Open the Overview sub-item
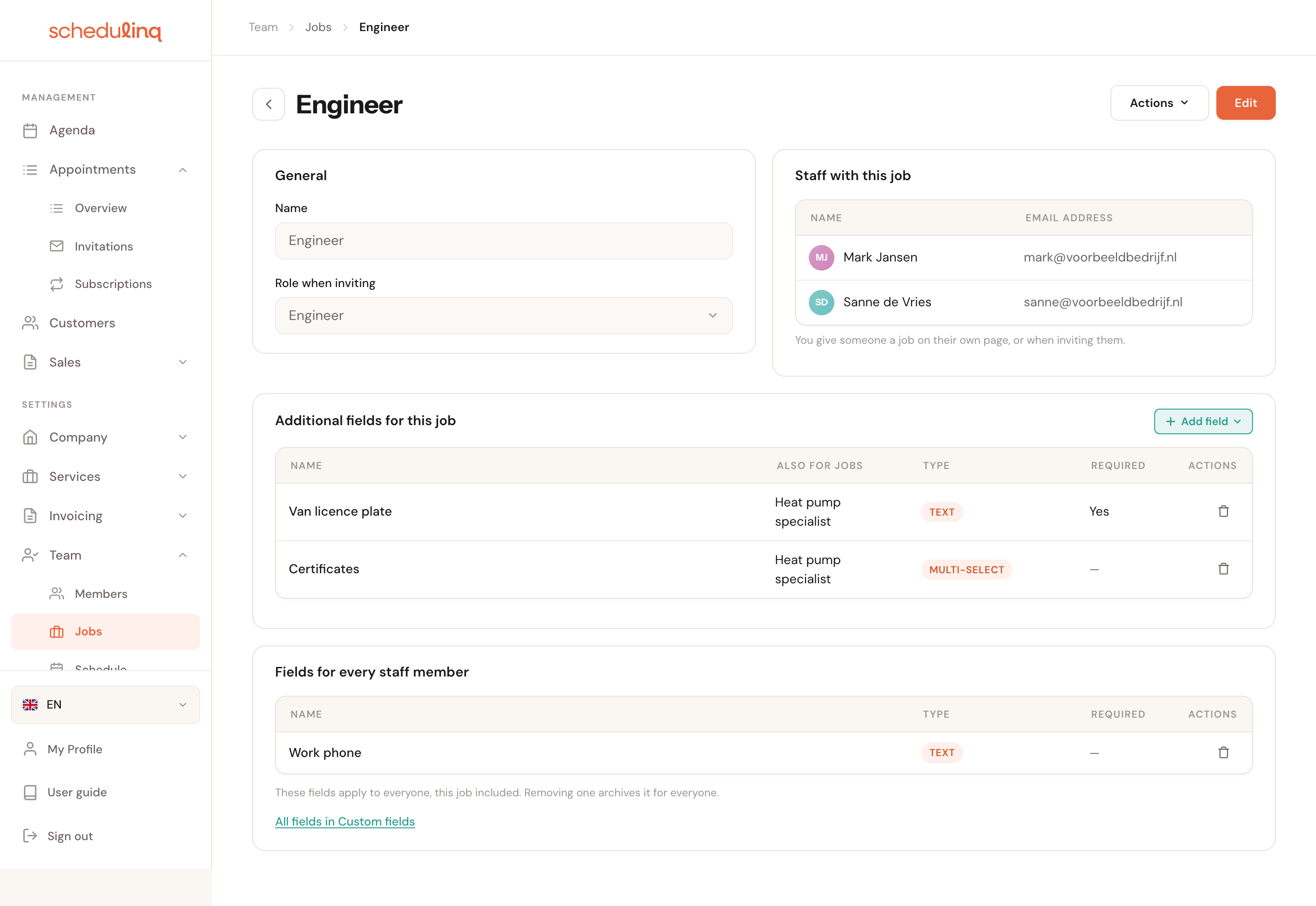The image size is (1316, 906). [106, 208]
